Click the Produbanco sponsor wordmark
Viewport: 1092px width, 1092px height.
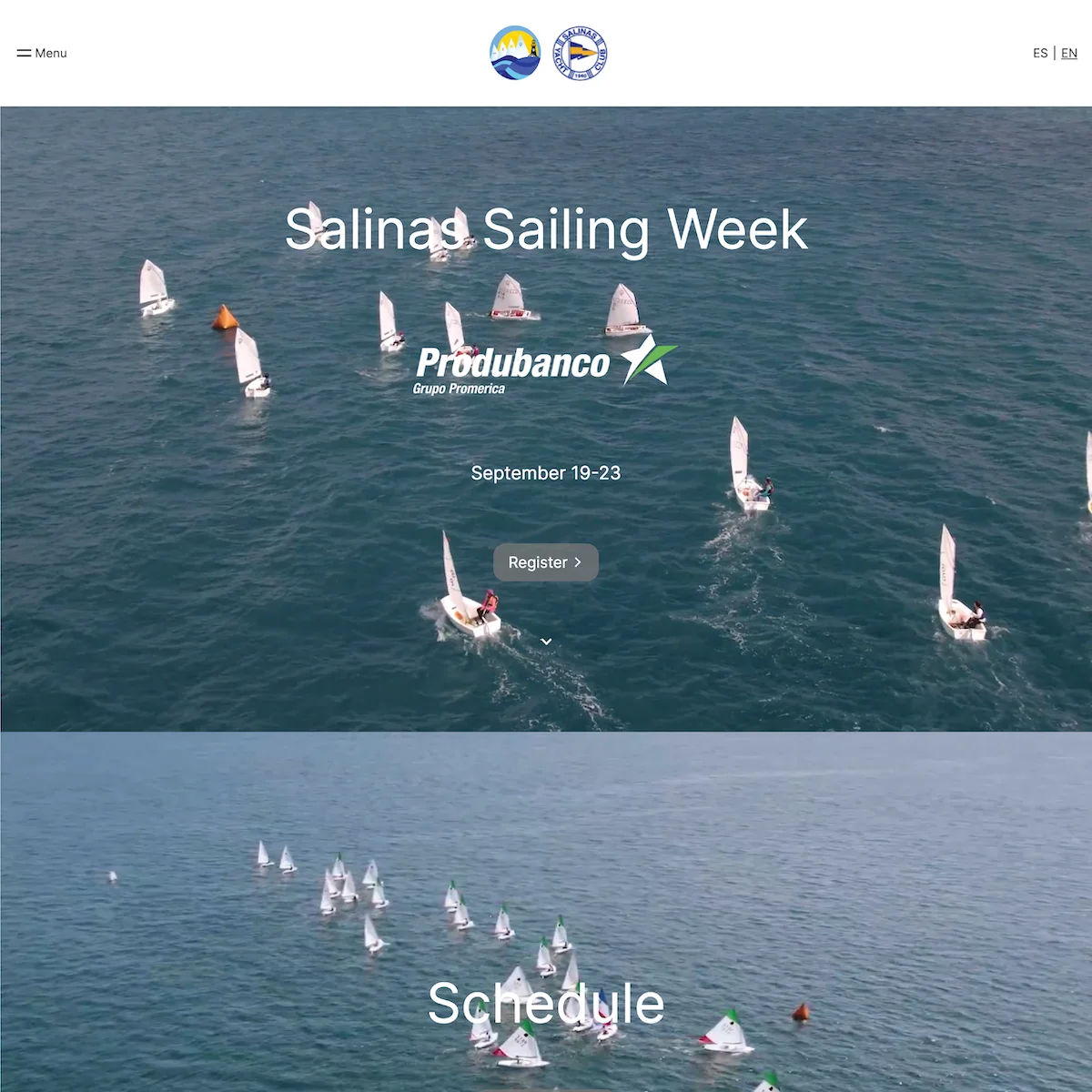512,364
